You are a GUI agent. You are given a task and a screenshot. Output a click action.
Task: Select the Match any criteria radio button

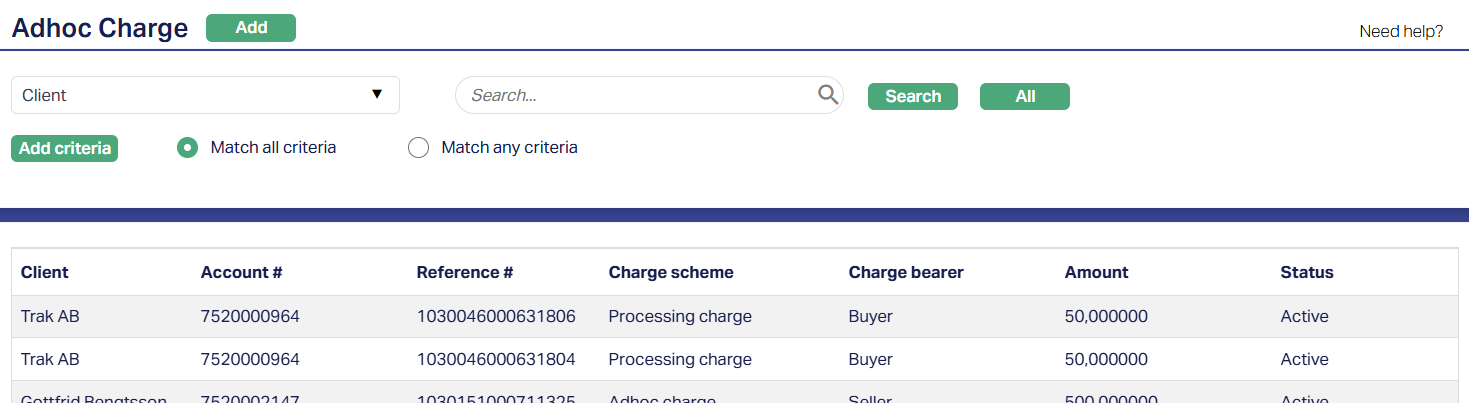coord(418,148)
